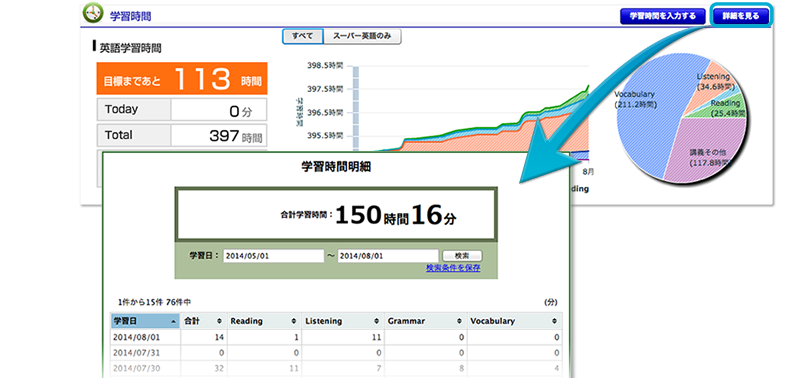Click the 詳細を見る button
This screenshot has height=378, width=800.
(x=741, y=16)
